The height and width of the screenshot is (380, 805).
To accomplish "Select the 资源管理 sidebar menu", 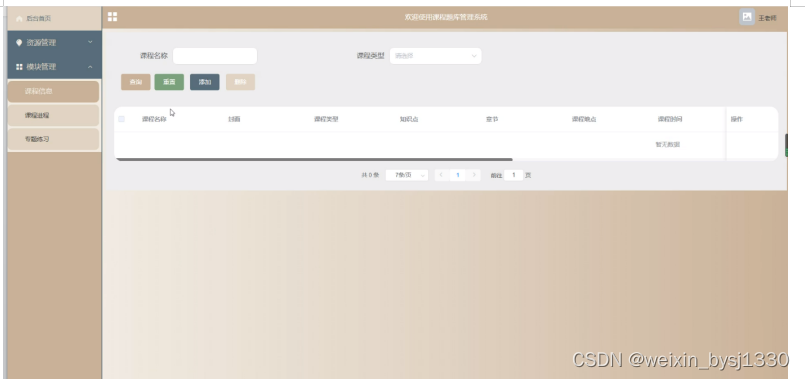I will (54, 43).
